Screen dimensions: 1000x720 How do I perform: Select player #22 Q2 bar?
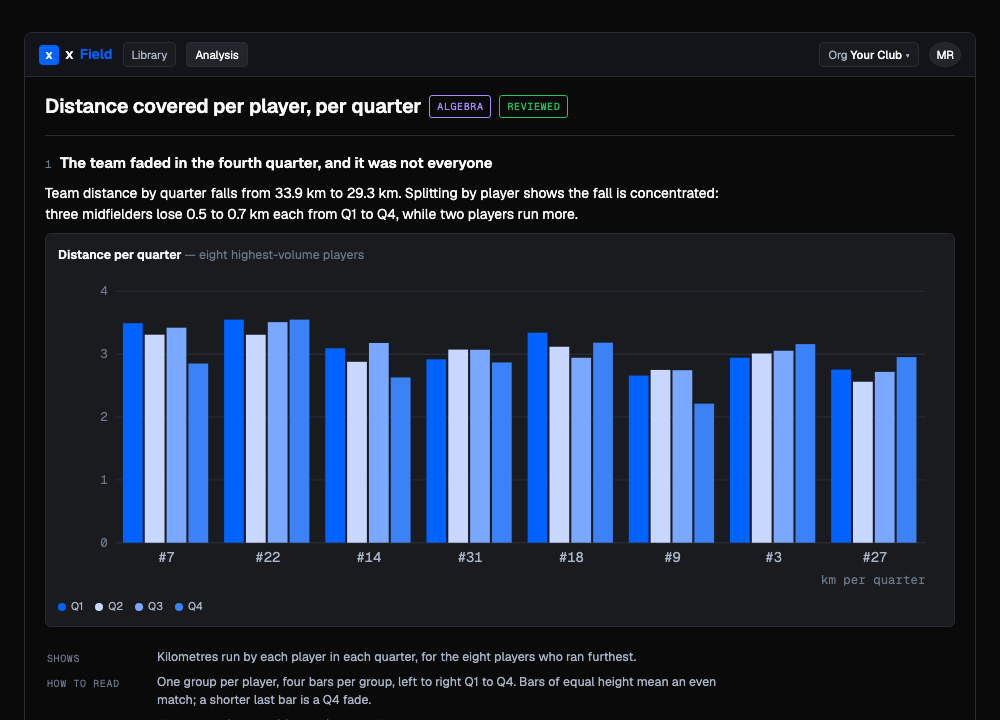tap(256, 439)
